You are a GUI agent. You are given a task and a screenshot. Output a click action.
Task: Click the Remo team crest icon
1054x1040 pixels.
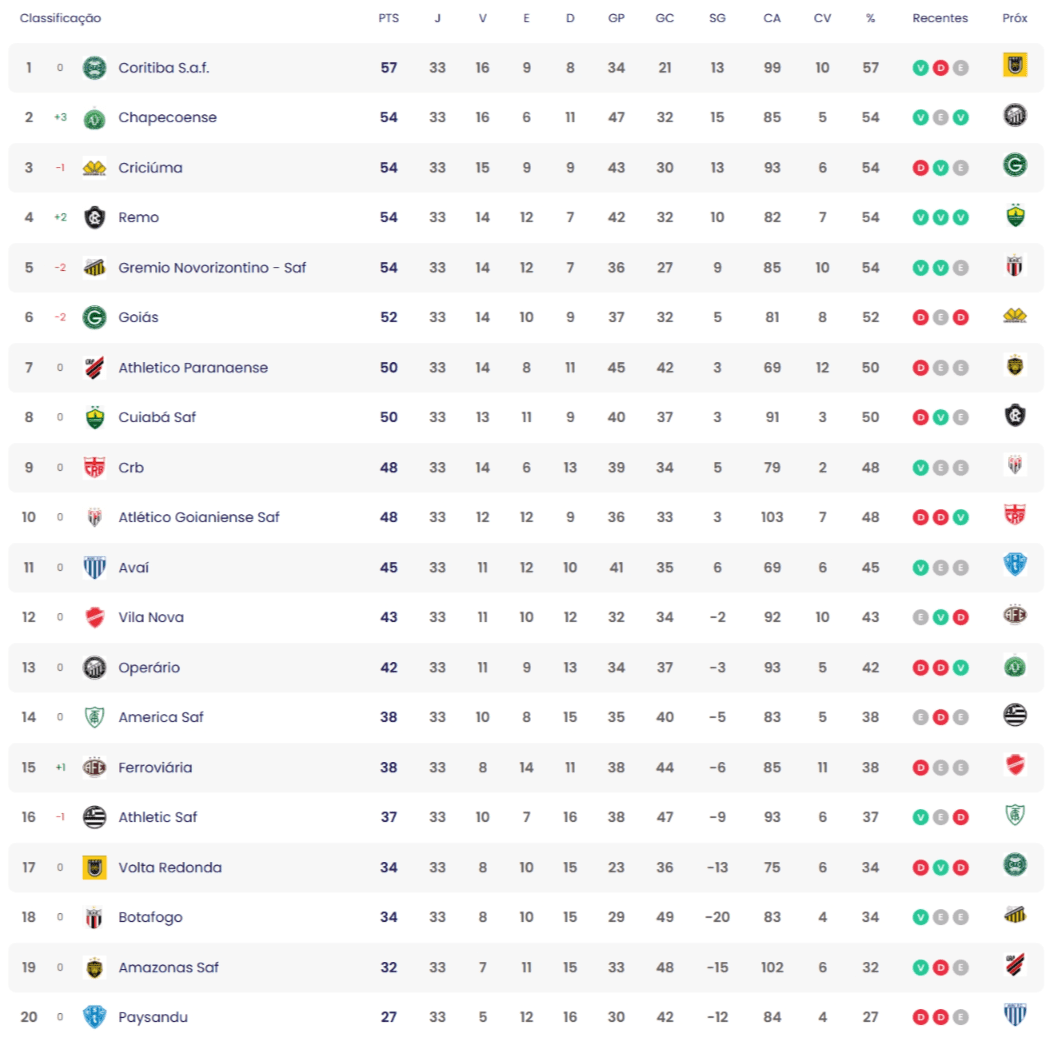94,218
